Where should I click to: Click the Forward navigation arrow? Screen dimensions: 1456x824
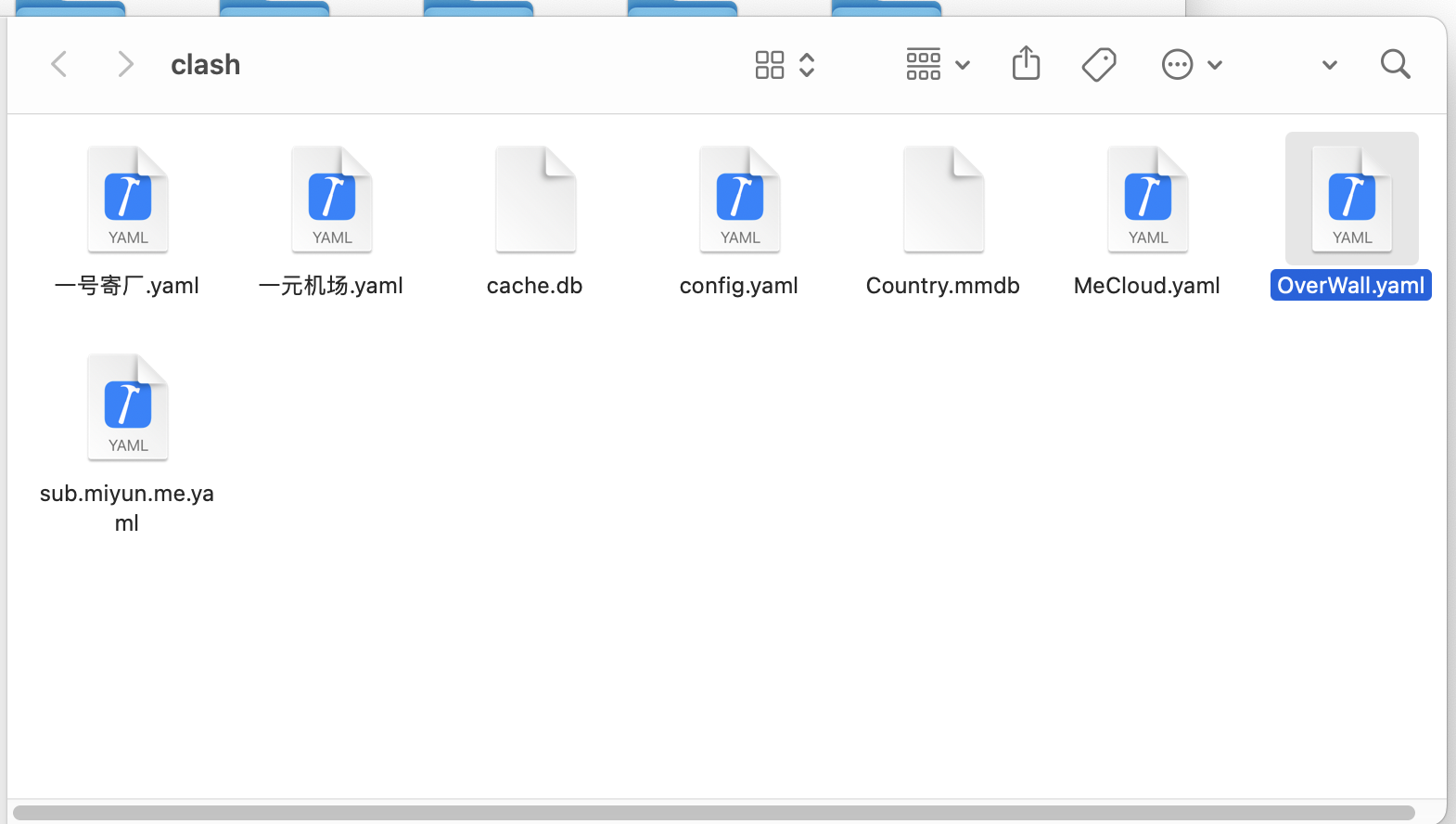[x=125, y=65]
